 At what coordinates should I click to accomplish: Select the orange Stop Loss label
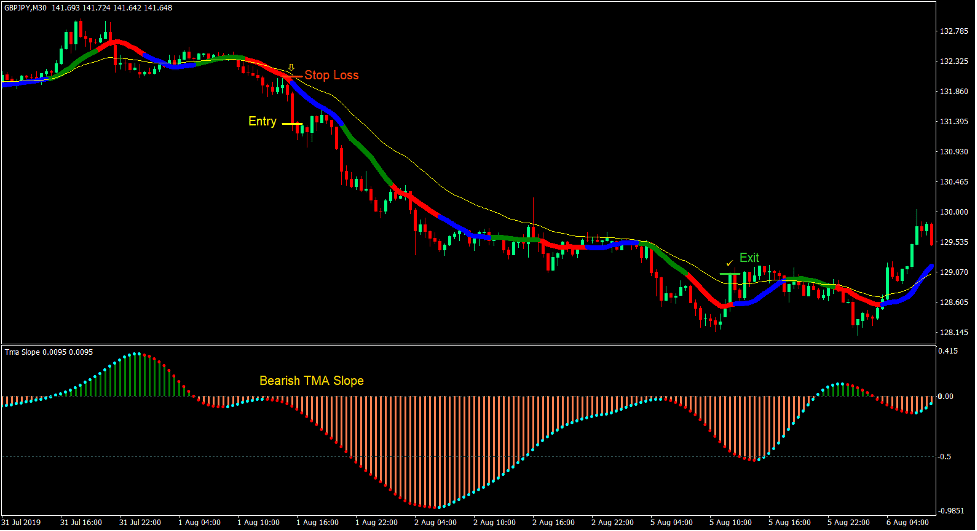(x=331, y=75)
